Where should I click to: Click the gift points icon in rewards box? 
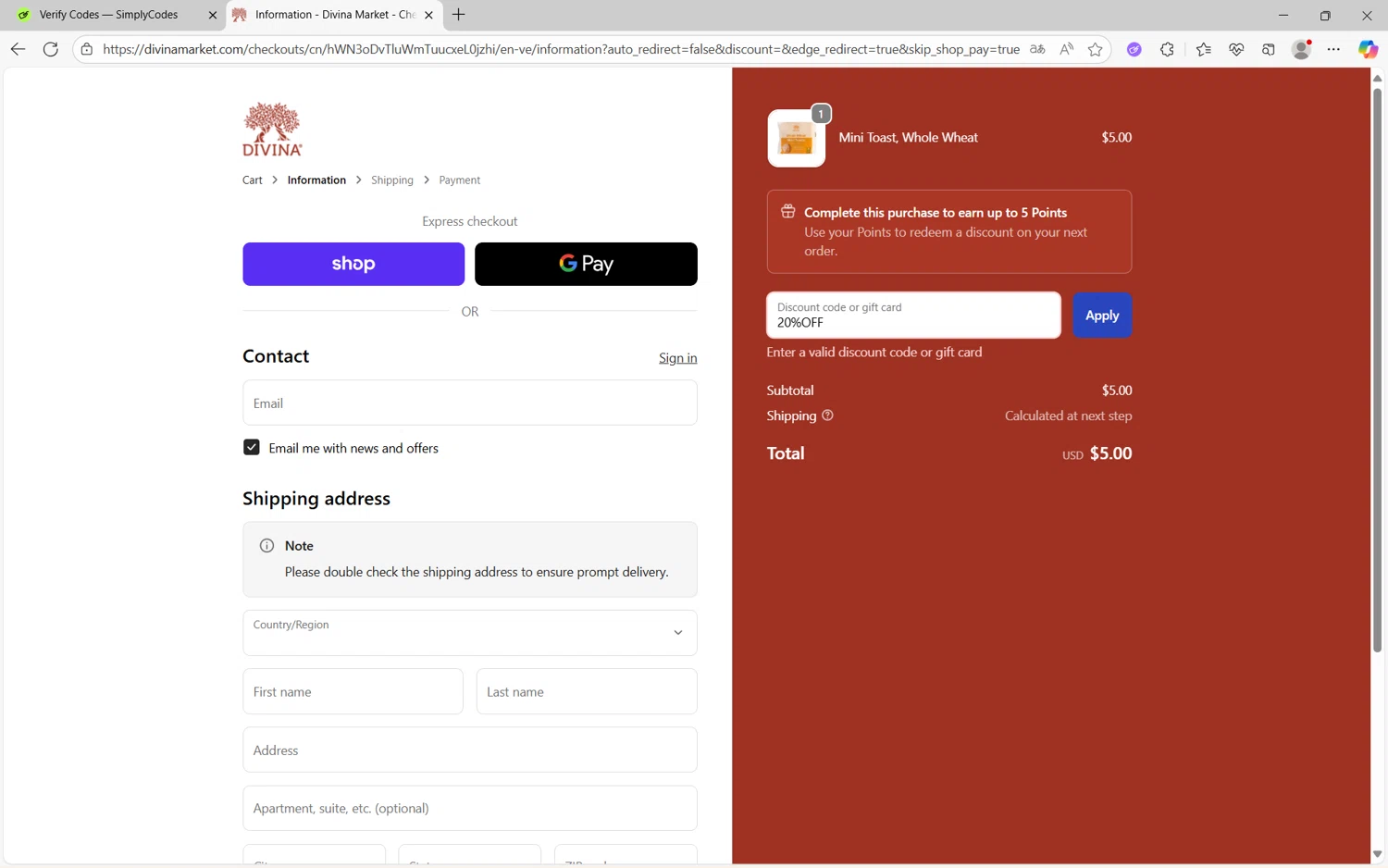pyautogui.click(x=787, y=211)
